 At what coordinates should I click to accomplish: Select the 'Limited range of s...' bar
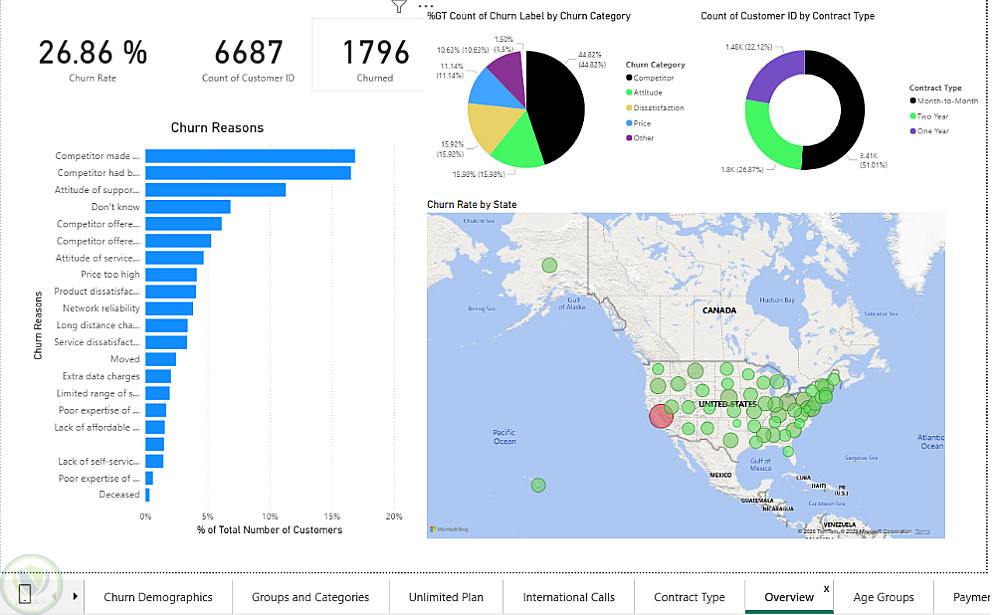[x=158, y=393]
